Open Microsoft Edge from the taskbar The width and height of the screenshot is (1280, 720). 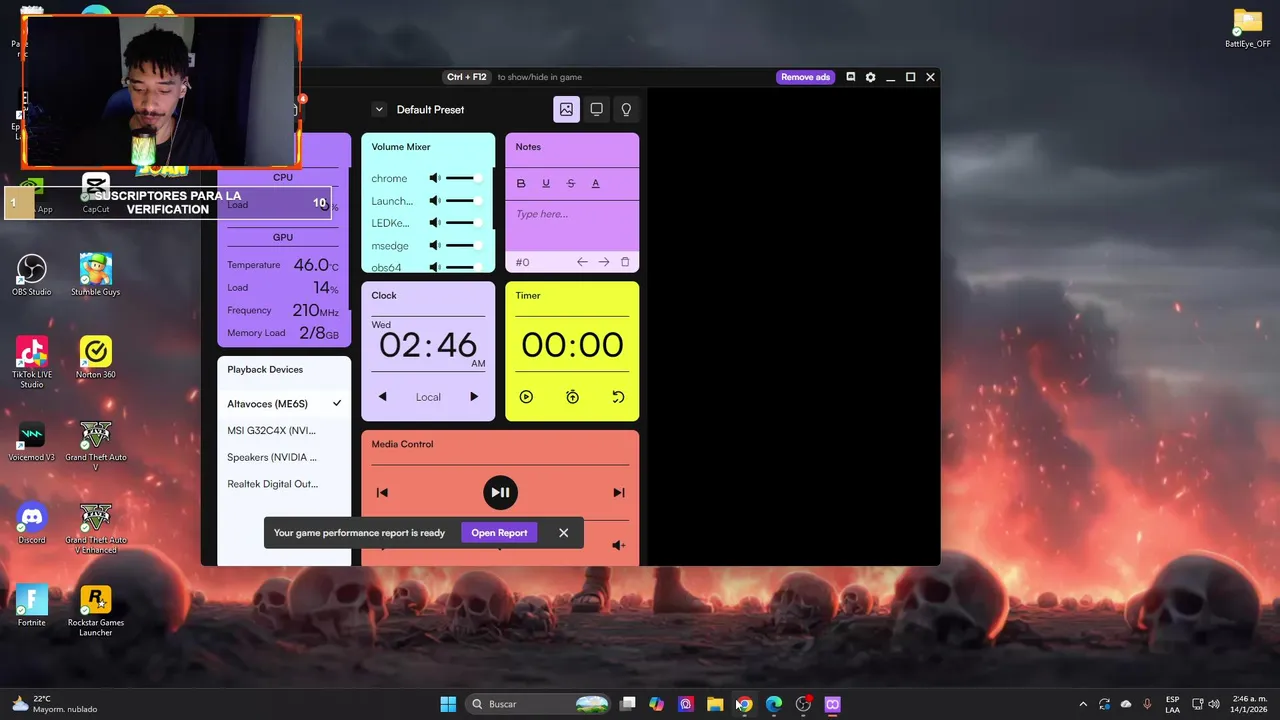(x=774, y=704)
